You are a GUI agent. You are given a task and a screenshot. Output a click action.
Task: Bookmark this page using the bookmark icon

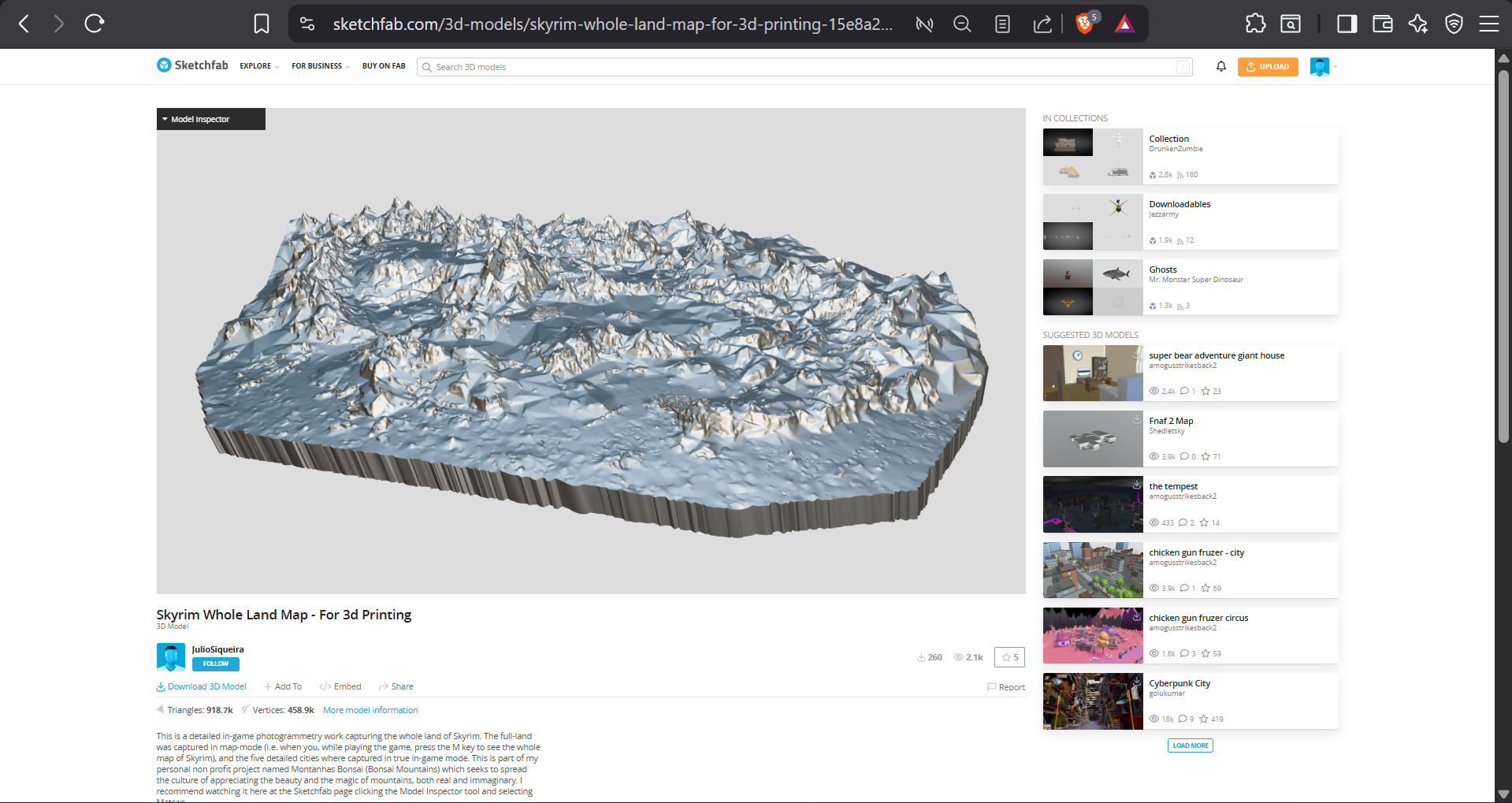262,24
